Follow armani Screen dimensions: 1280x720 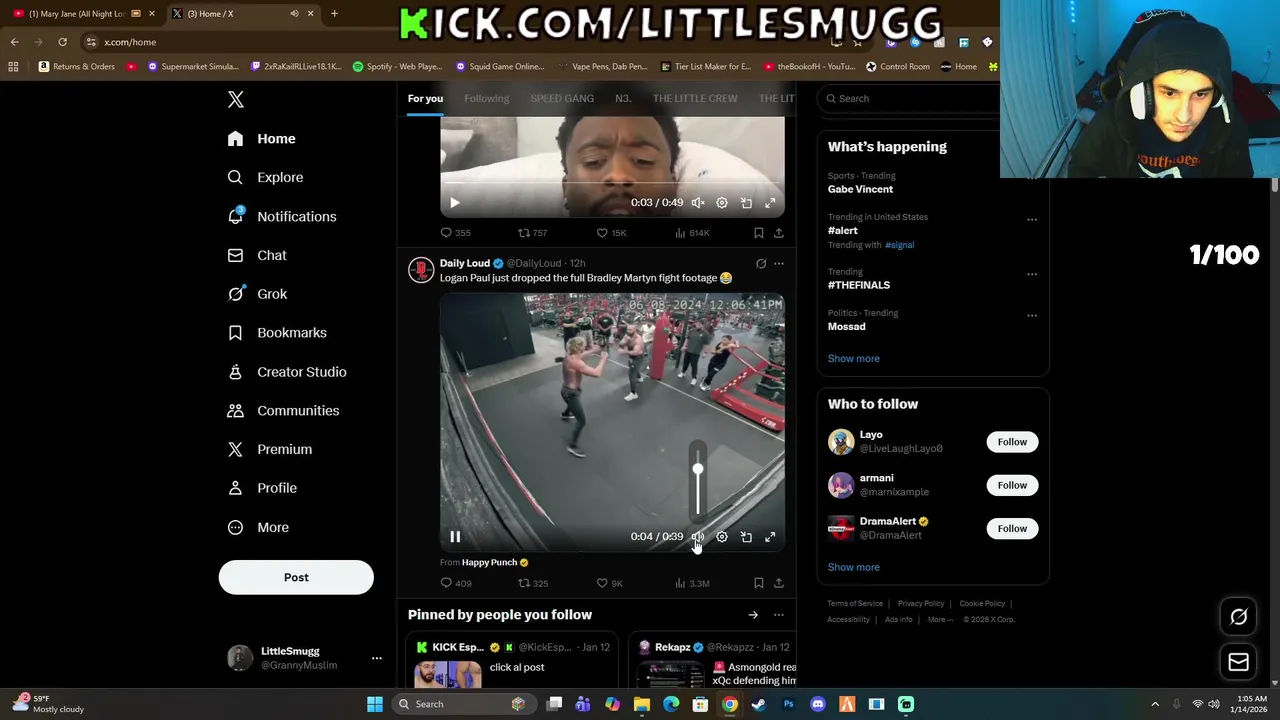pyautogui.click(x=1012, y=485)
